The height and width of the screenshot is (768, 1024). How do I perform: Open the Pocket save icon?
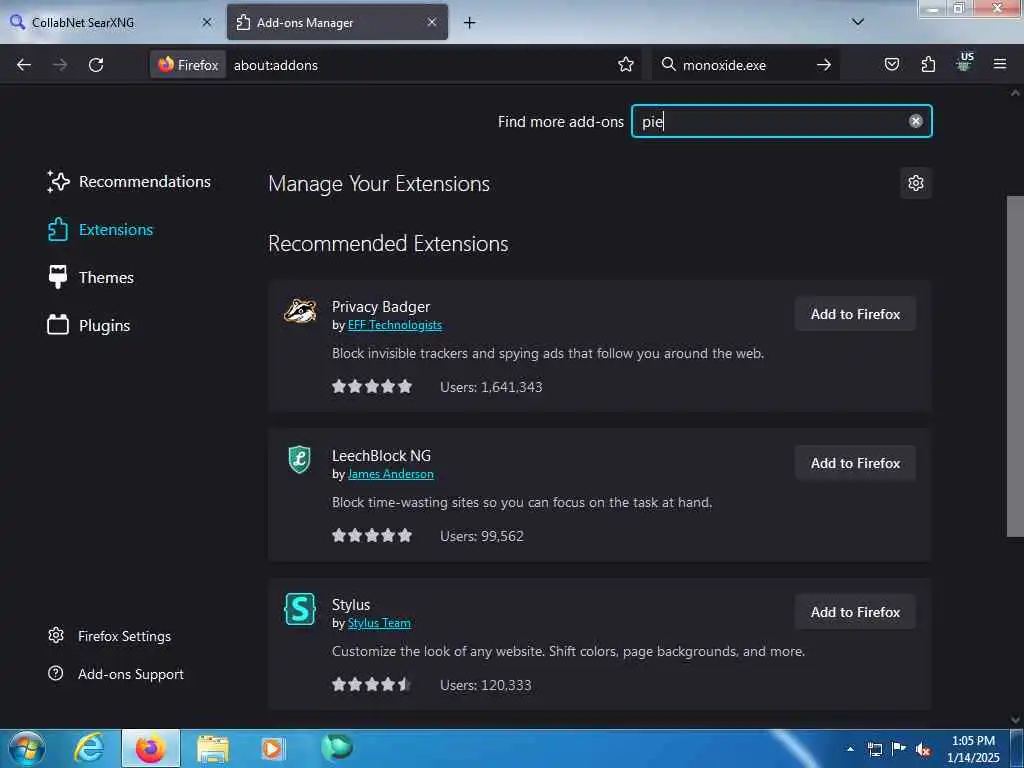[892, 64]
